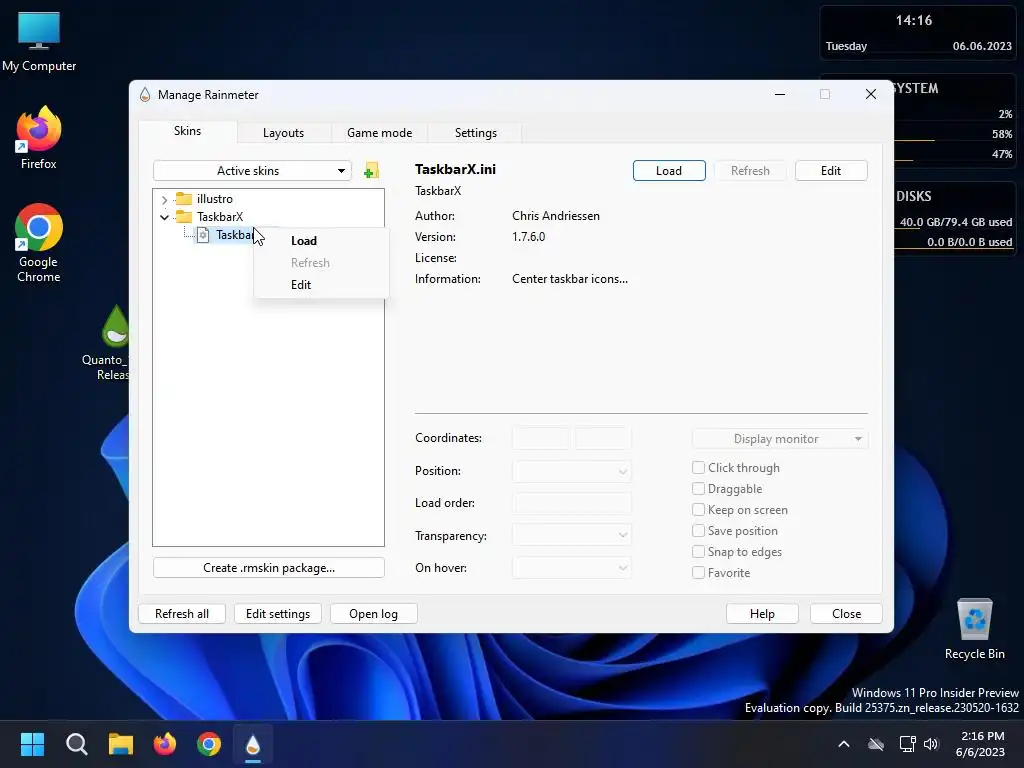Open taskbar Search
The image size is (1024, 768).
(77, 744)
